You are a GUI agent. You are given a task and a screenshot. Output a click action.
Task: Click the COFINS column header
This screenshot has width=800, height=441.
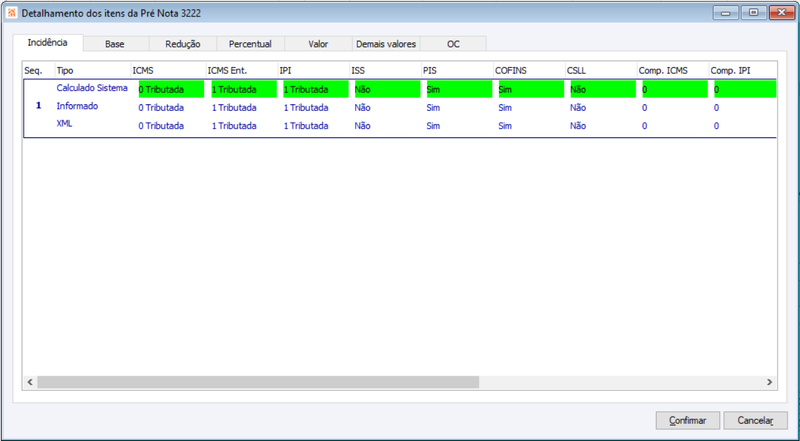tap(530, 71)
